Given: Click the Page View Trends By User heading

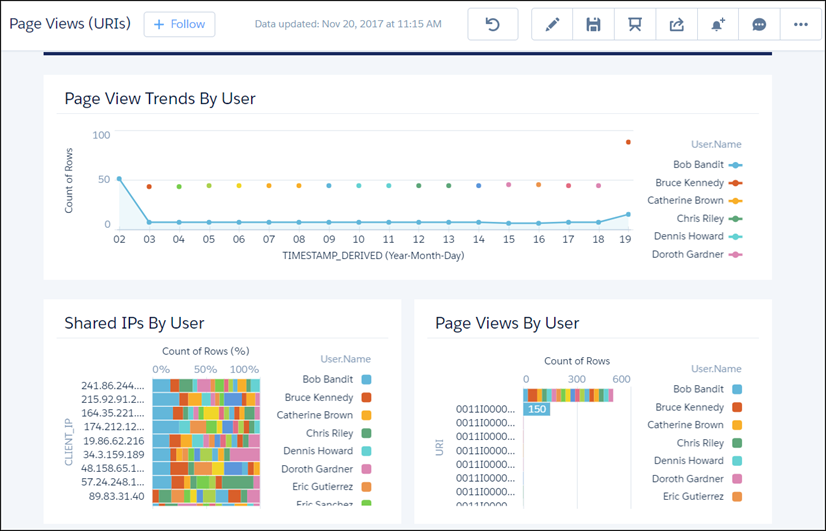Looking at the screenshot, I should (x=160, y=99).
